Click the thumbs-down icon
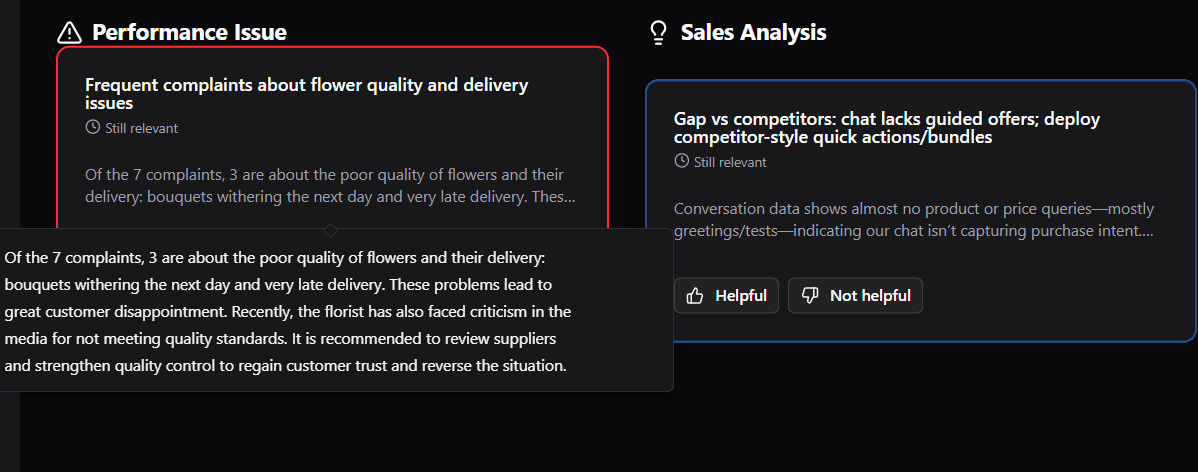This screenshot has height=472, width=1198. [811, 296]
